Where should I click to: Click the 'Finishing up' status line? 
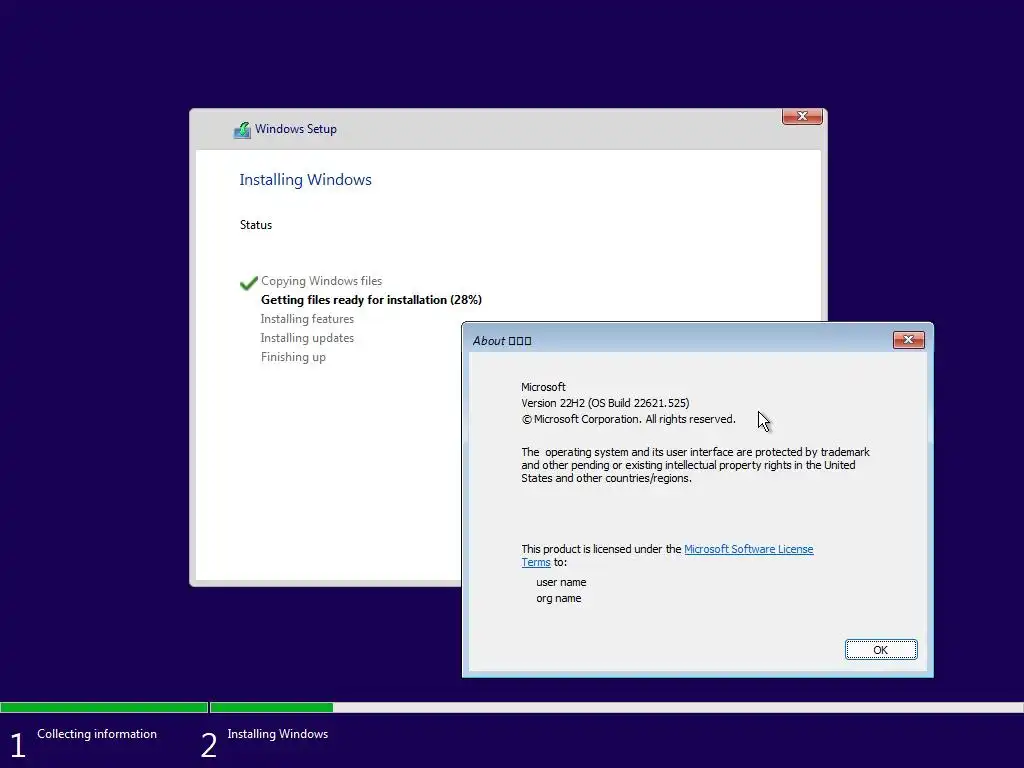point(293,357)
